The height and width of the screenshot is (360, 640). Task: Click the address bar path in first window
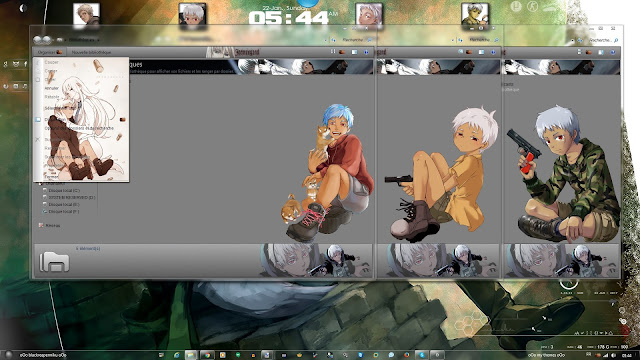click(x=82, y=40)
